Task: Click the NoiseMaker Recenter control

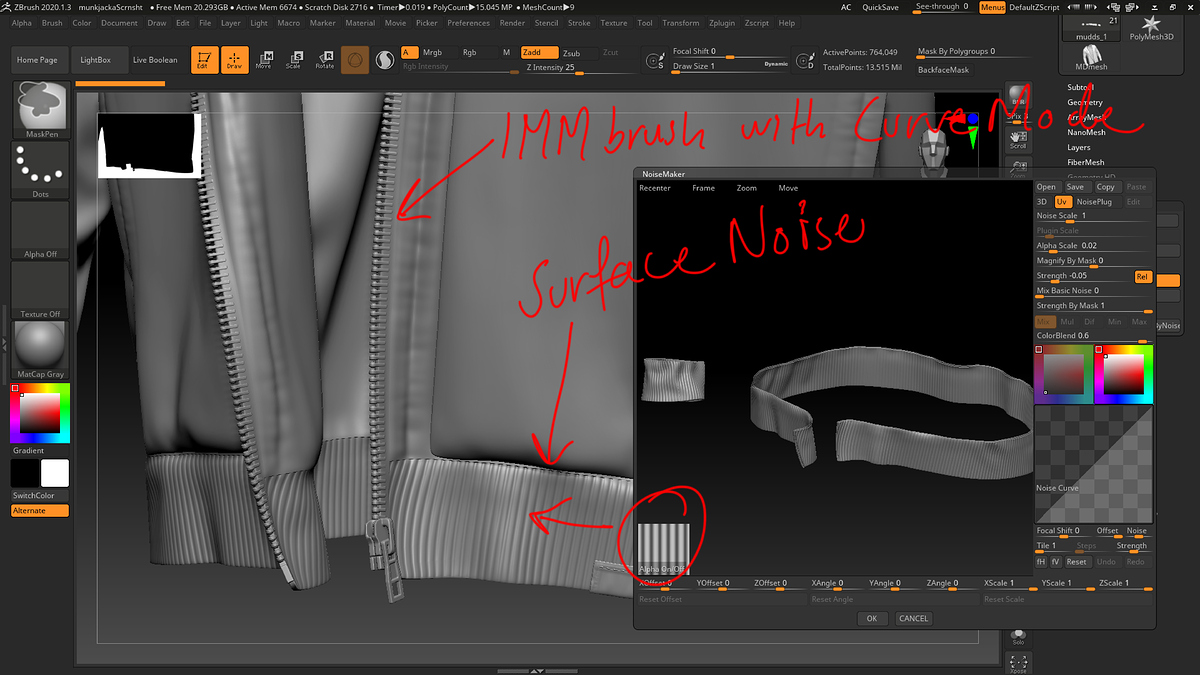Action: (655, 188)
